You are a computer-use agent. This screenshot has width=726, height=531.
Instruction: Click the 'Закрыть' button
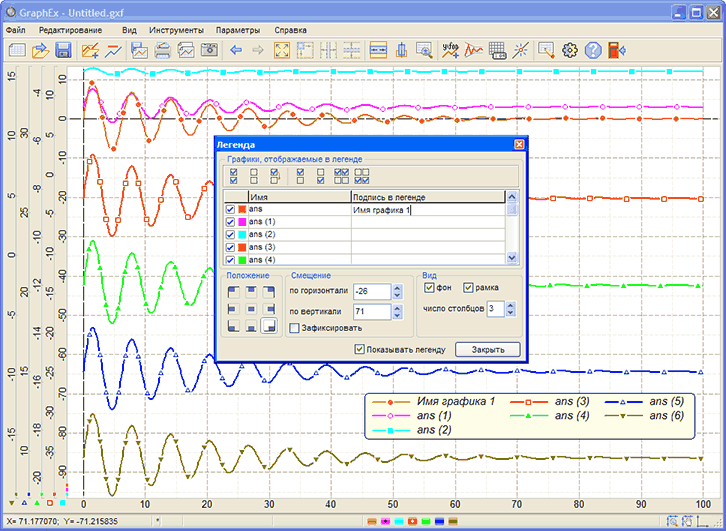(487, 349)
